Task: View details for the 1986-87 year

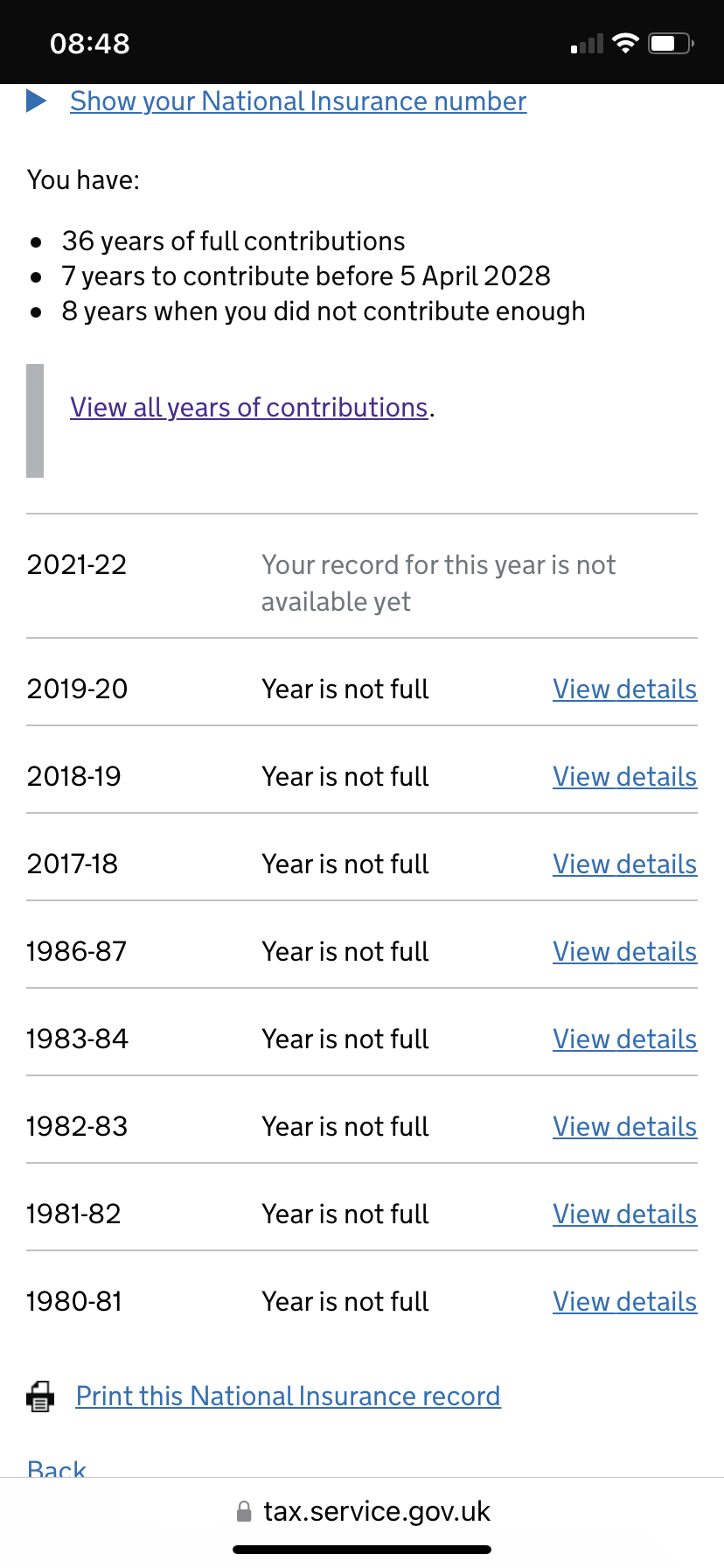Action: click(624, 952)
